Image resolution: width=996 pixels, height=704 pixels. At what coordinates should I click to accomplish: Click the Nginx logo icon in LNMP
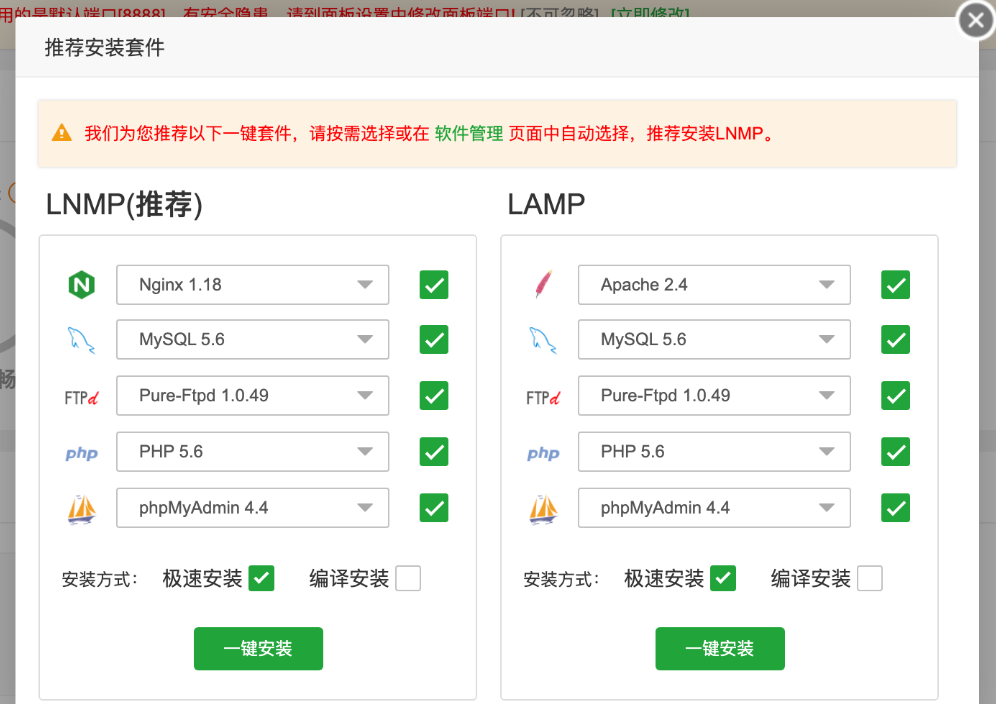point(81,285)
